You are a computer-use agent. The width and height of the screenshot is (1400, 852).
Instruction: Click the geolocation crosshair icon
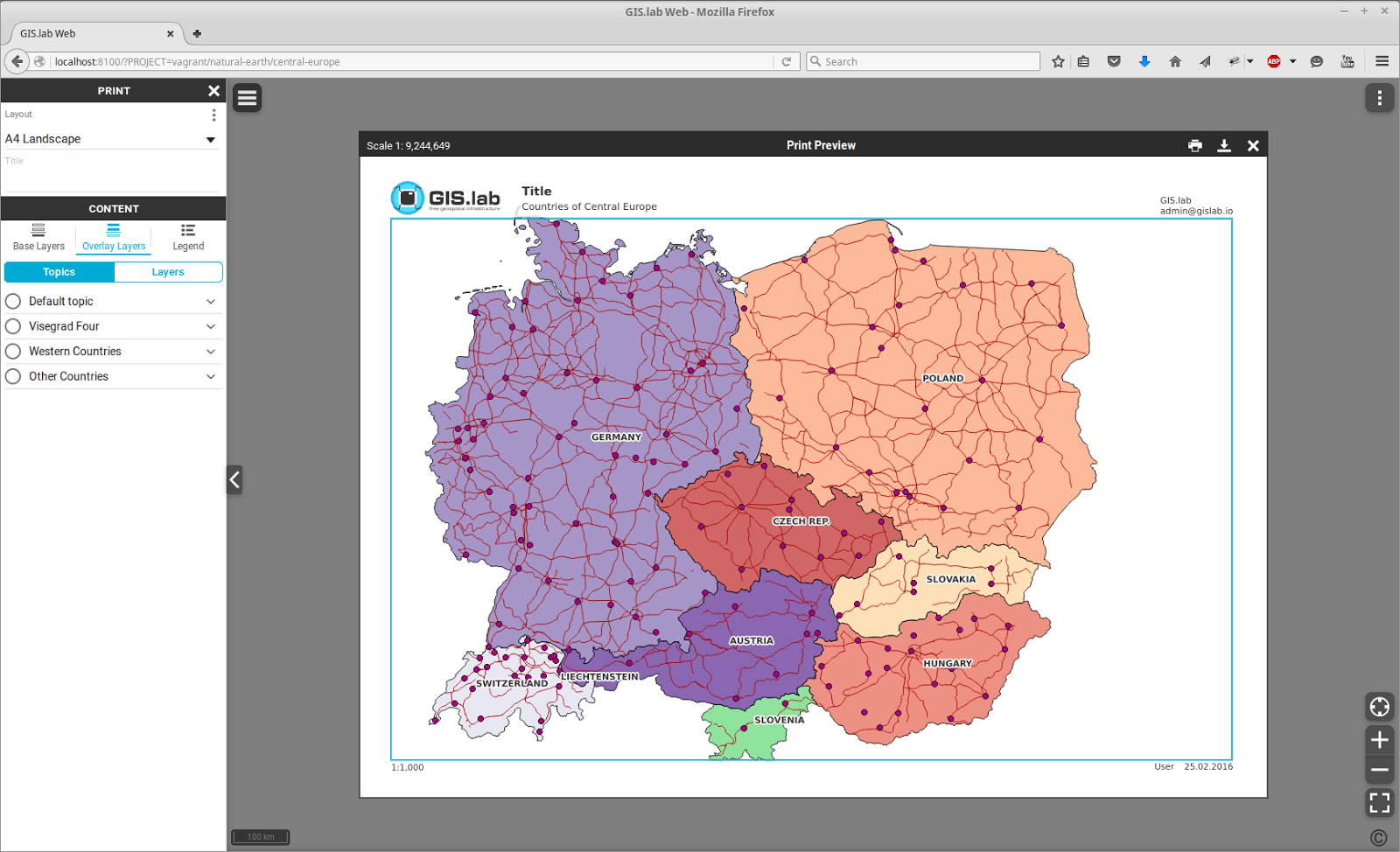[x=1378, y=707]
